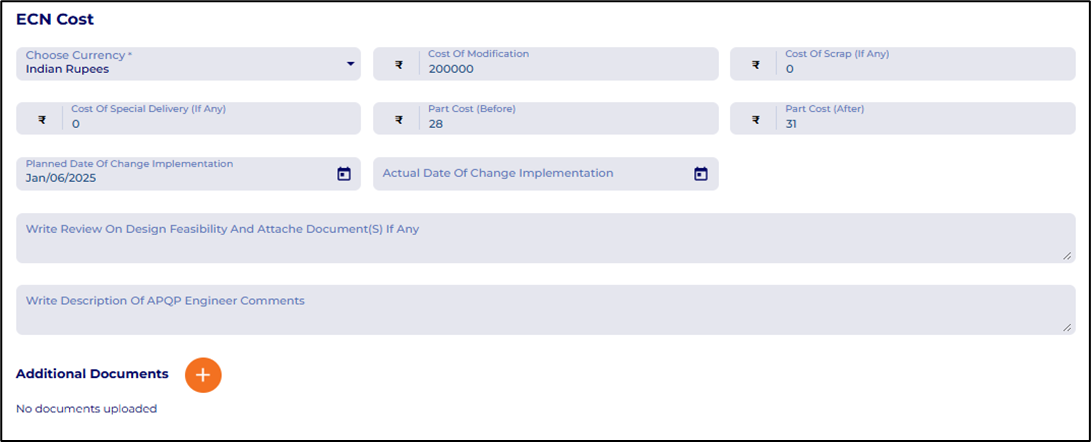
Task: Focus the Cost Of Special Delivery input
Action: tap(200, 124)
